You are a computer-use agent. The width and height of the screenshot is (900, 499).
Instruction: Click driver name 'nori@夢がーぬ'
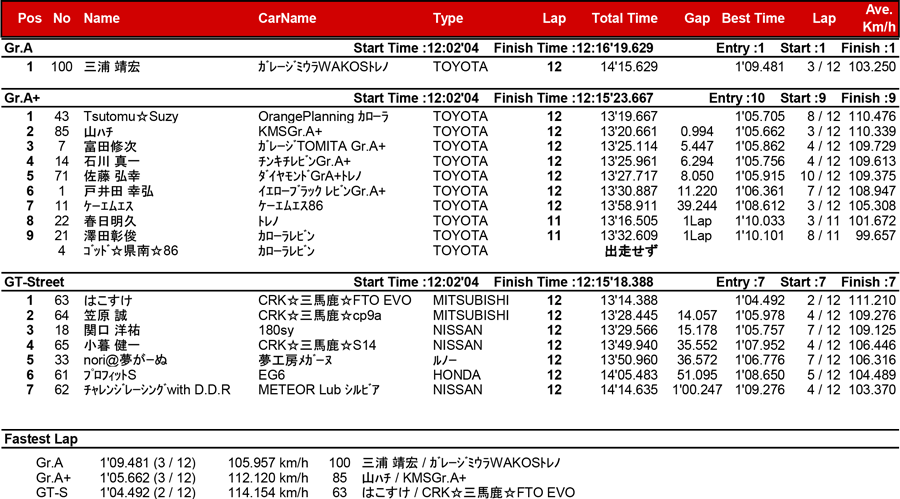[x=125, y=360]
